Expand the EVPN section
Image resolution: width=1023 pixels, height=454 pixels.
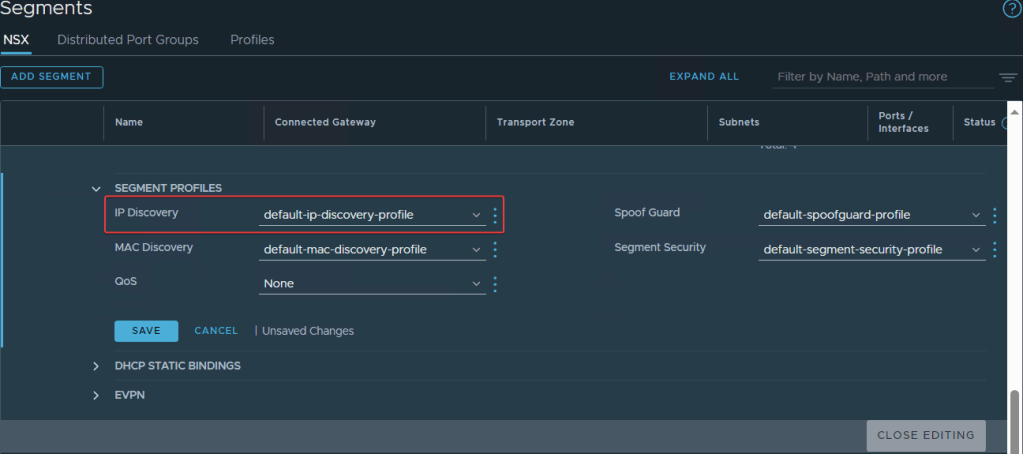pos(96,395)
